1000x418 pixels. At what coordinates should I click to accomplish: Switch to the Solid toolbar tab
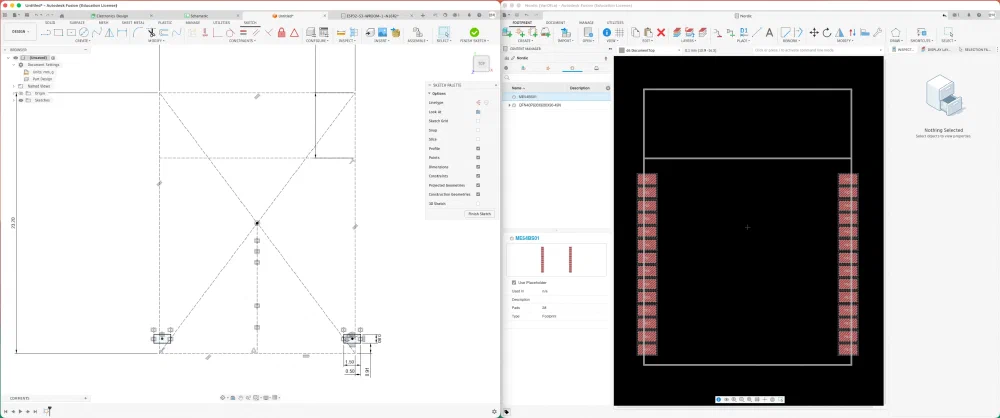coord(50,22)
